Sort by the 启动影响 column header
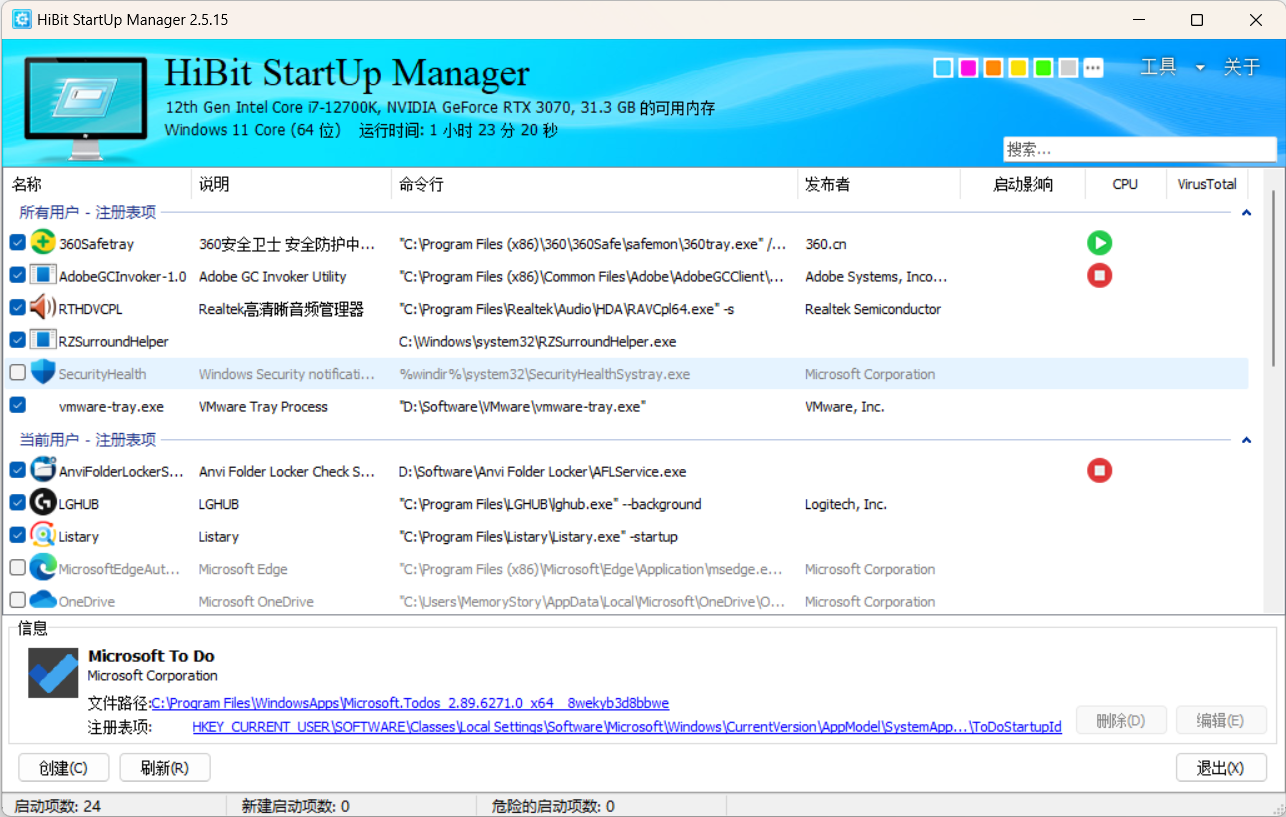This screenshot has height=817, width=1286. tap(1023, 184)
